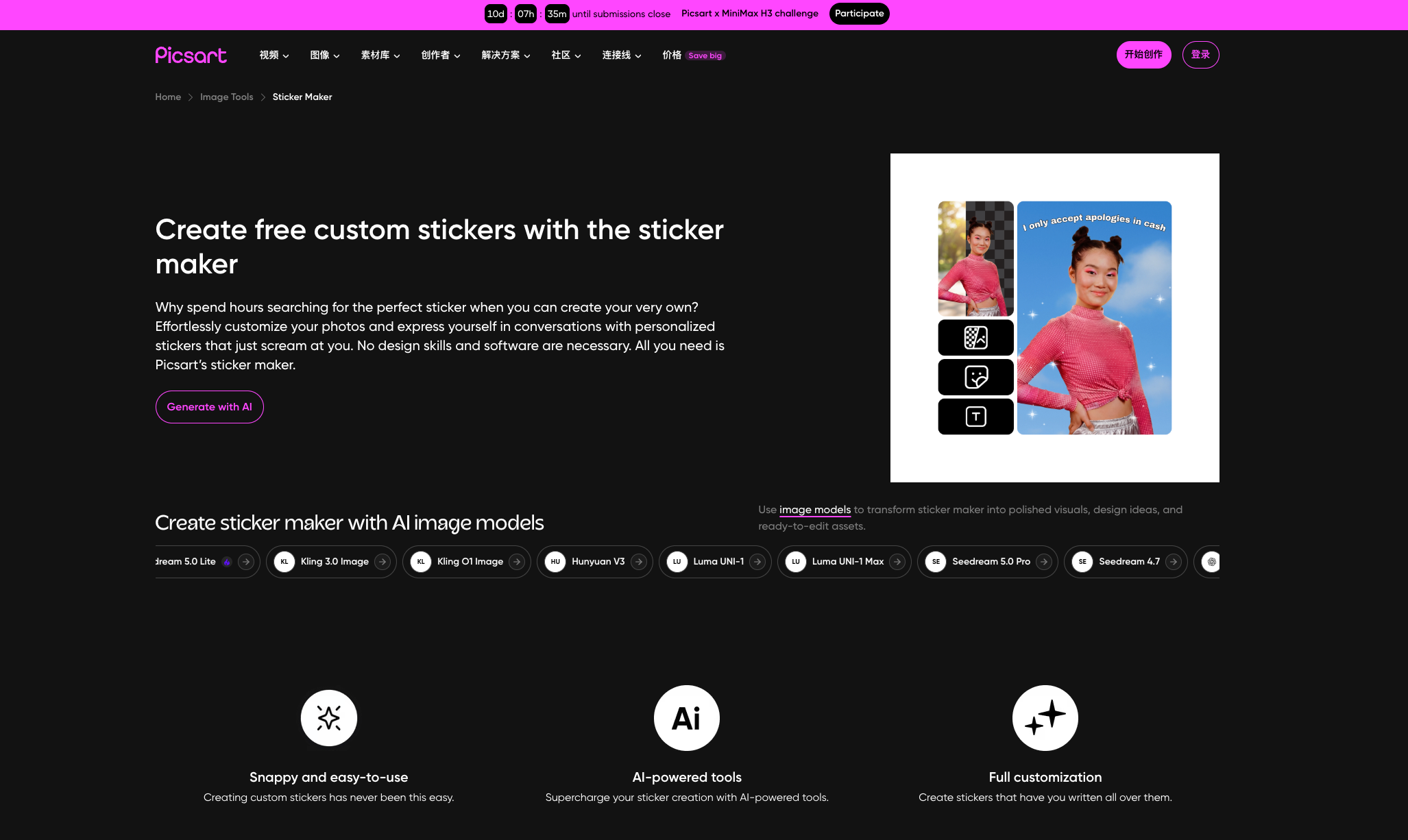Click arrow icon on Seedream 5.0 Lite chip
The height and width of the screenshot is (840, 1408).
pos(246,562)
